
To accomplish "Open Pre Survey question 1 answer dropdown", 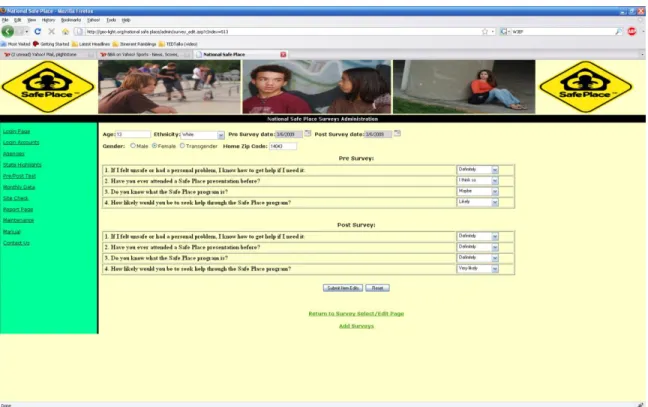I will click(x=478, y=169).
